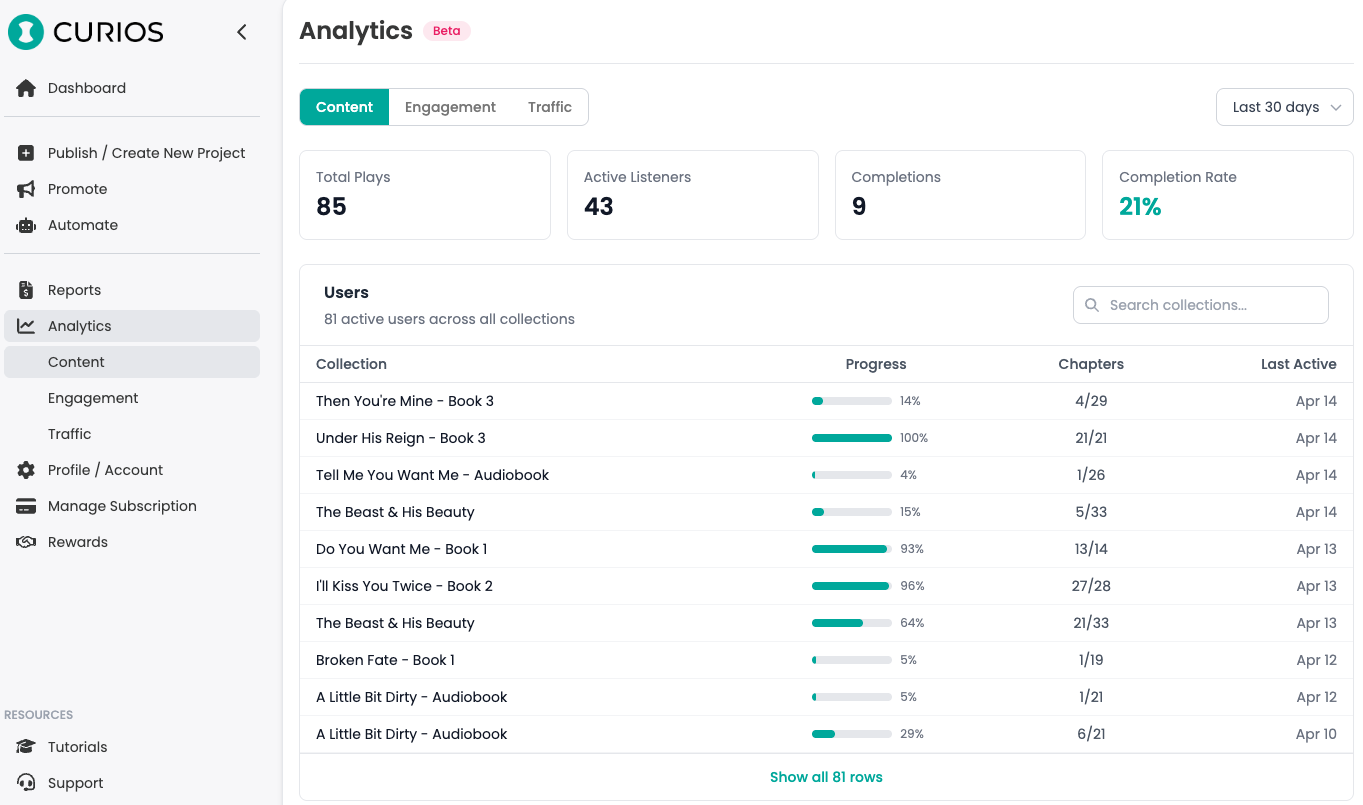Screen dimensions: 1363x805
Task: Click the Publish / Create New Project plus icon
Action: pos(26,153)
